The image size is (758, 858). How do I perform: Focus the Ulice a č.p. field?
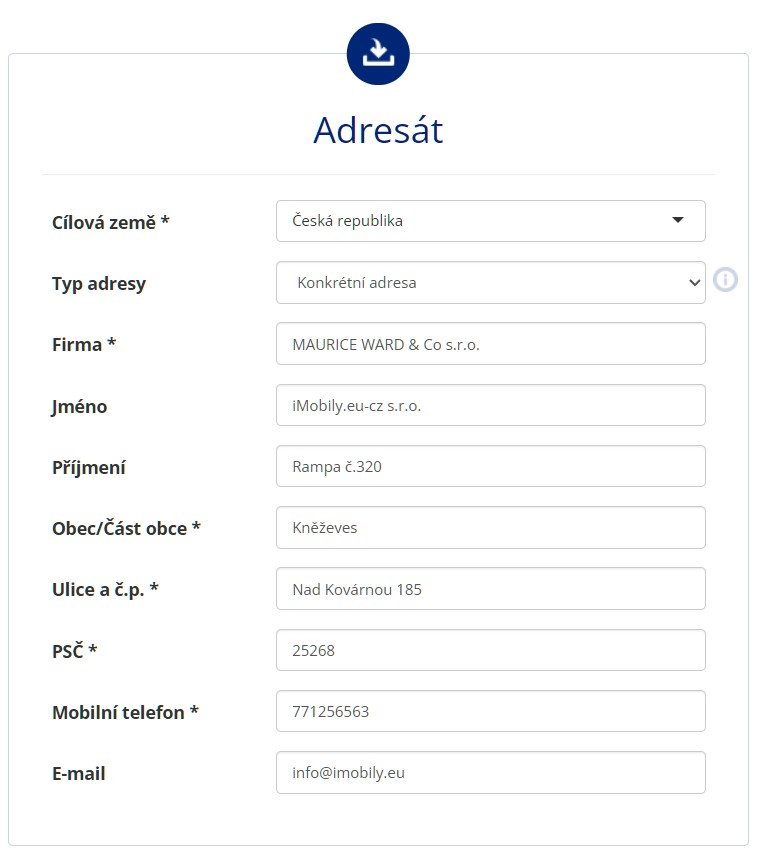coord(491,589)
